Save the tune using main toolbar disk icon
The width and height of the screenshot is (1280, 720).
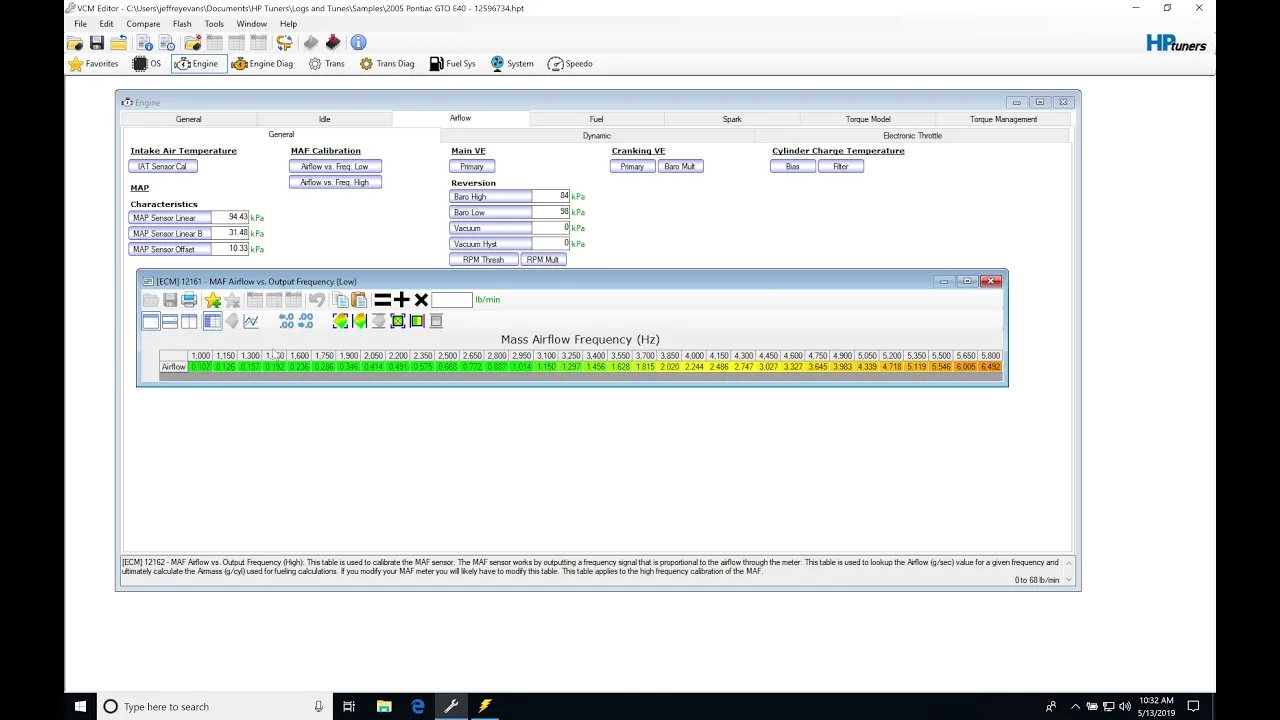(97, 43)
